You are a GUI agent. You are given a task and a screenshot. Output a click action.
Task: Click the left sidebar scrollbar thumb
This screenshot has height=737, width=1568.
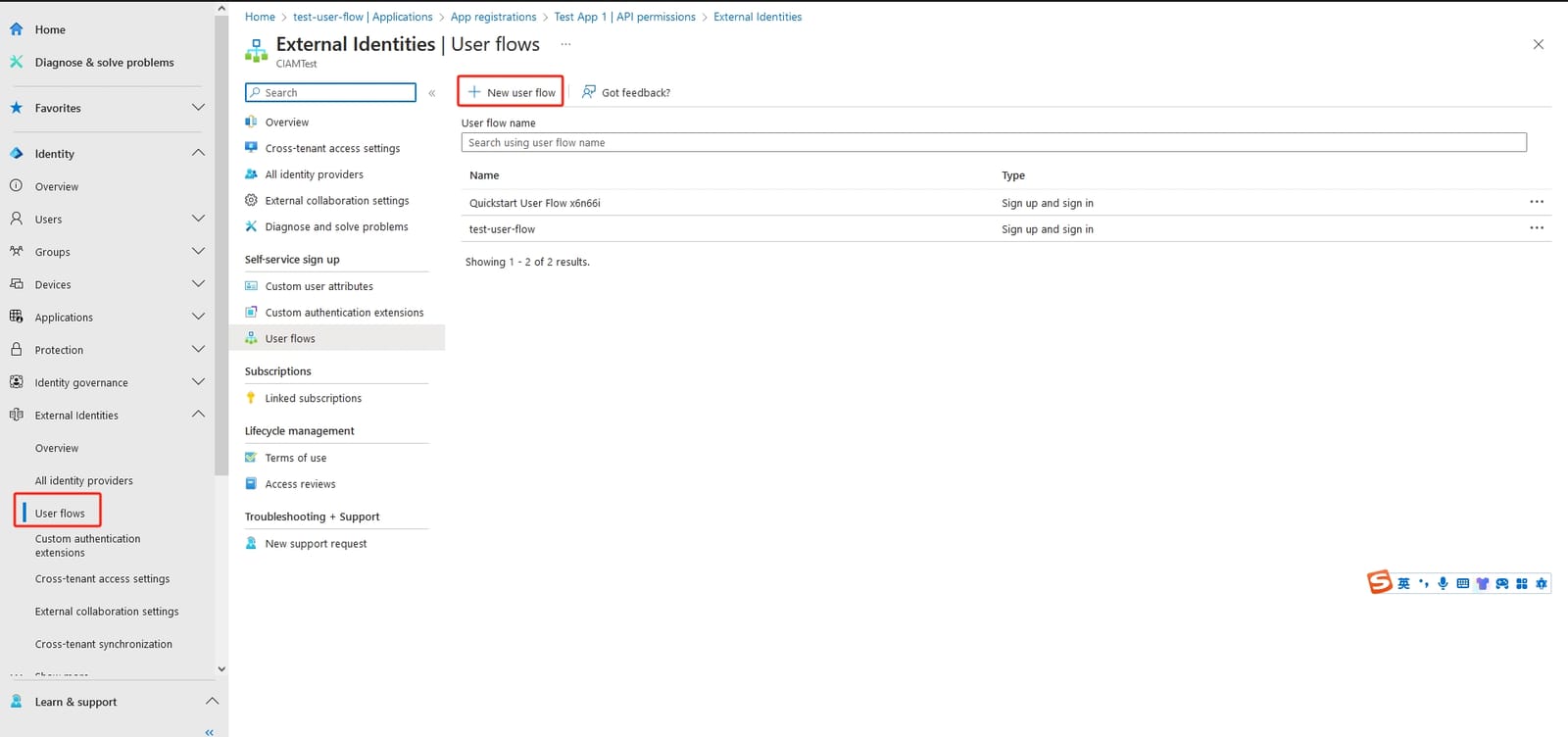221,245
